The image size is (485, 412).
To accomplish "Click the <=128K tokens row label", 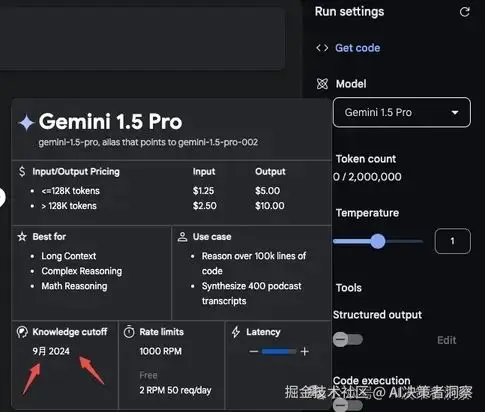I will tap(70, 191).
